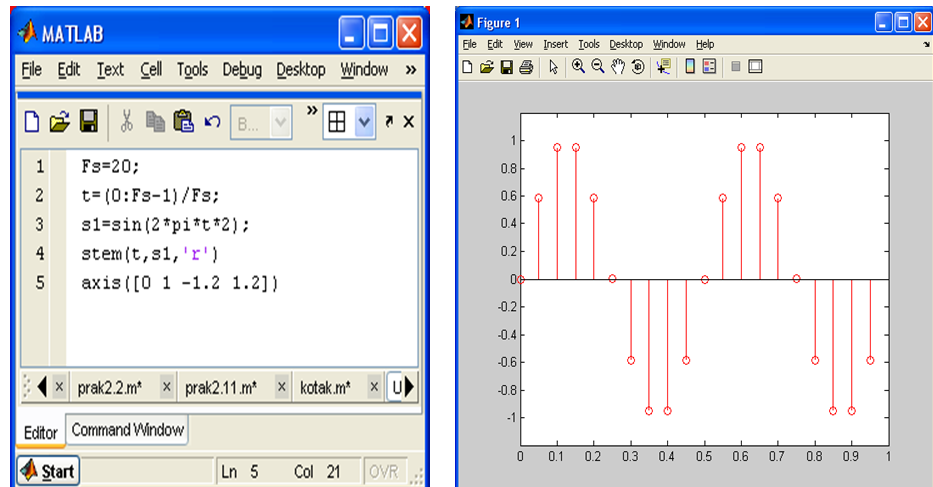This screenshot has height=487, width=933.
Task: Toggle the OVR overwrite indicator in status bar
Action: pyautogui.click(x=384, y=472)
